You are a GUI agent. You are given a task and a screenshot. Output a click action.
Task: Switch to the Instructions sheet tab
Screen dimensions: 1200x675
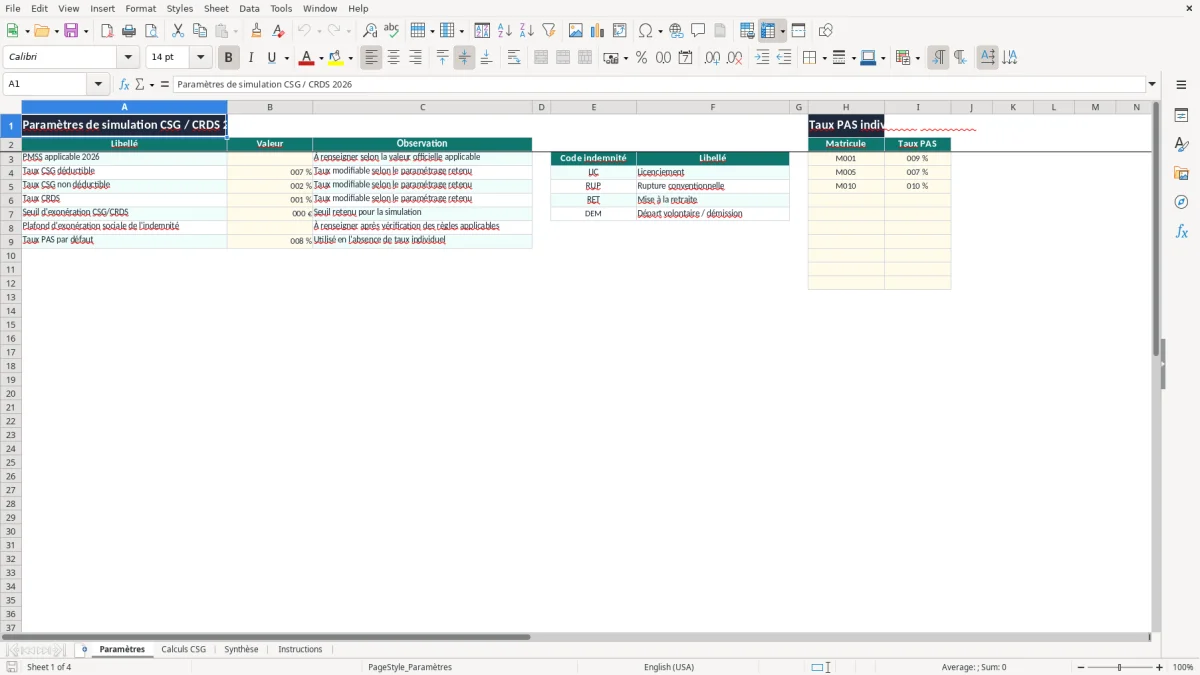click(300, 650)
